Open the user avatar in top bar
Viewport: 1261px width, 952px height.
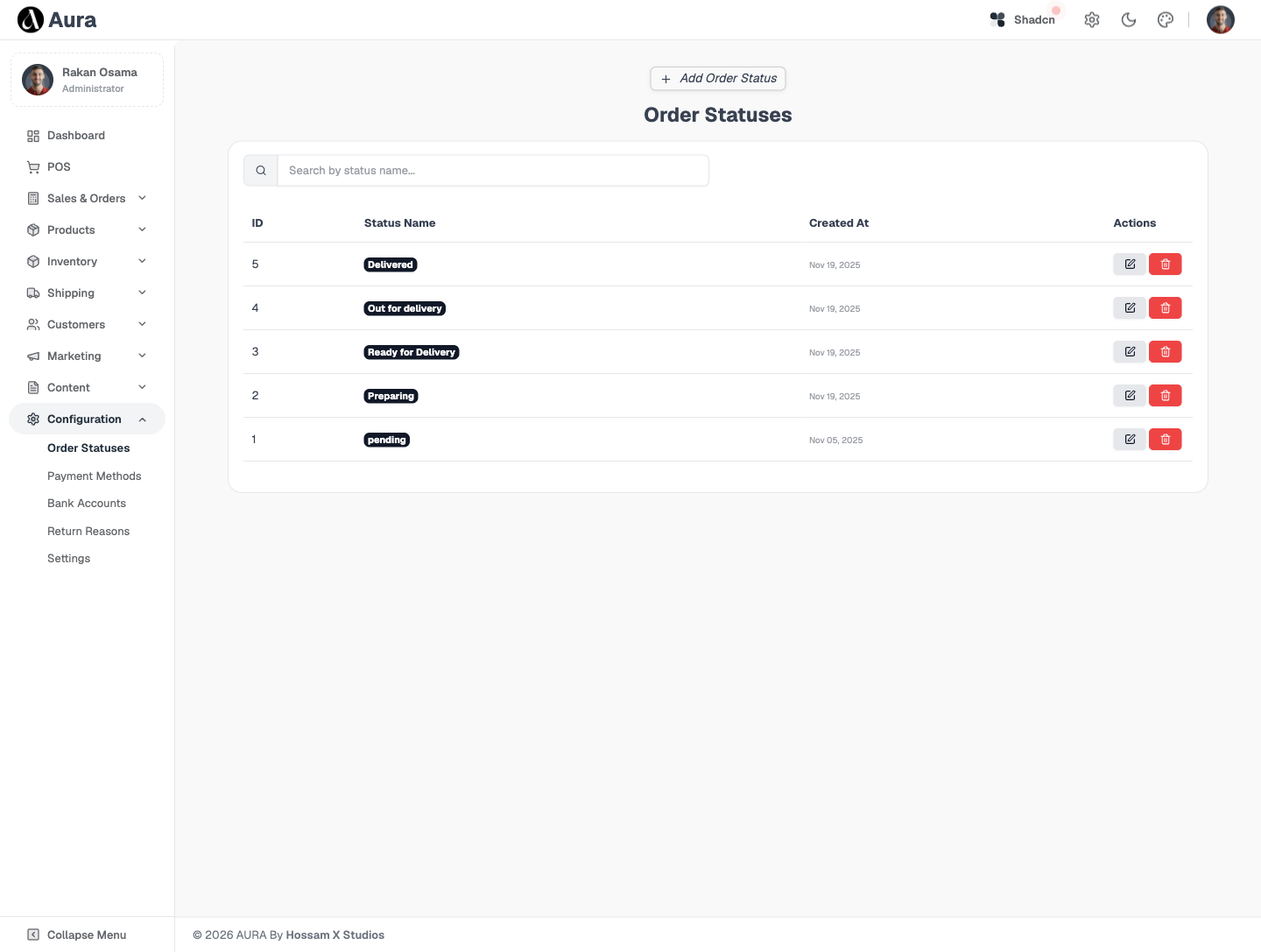(x=1221, y=19)
